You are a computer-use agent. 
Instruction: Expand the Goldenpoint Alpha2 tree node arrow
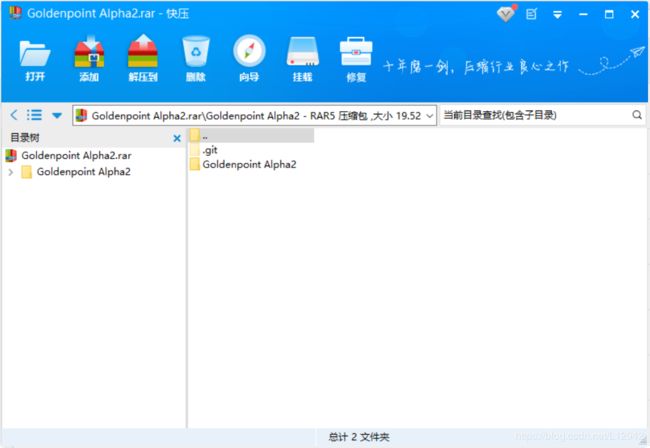(x=11, y=172)
